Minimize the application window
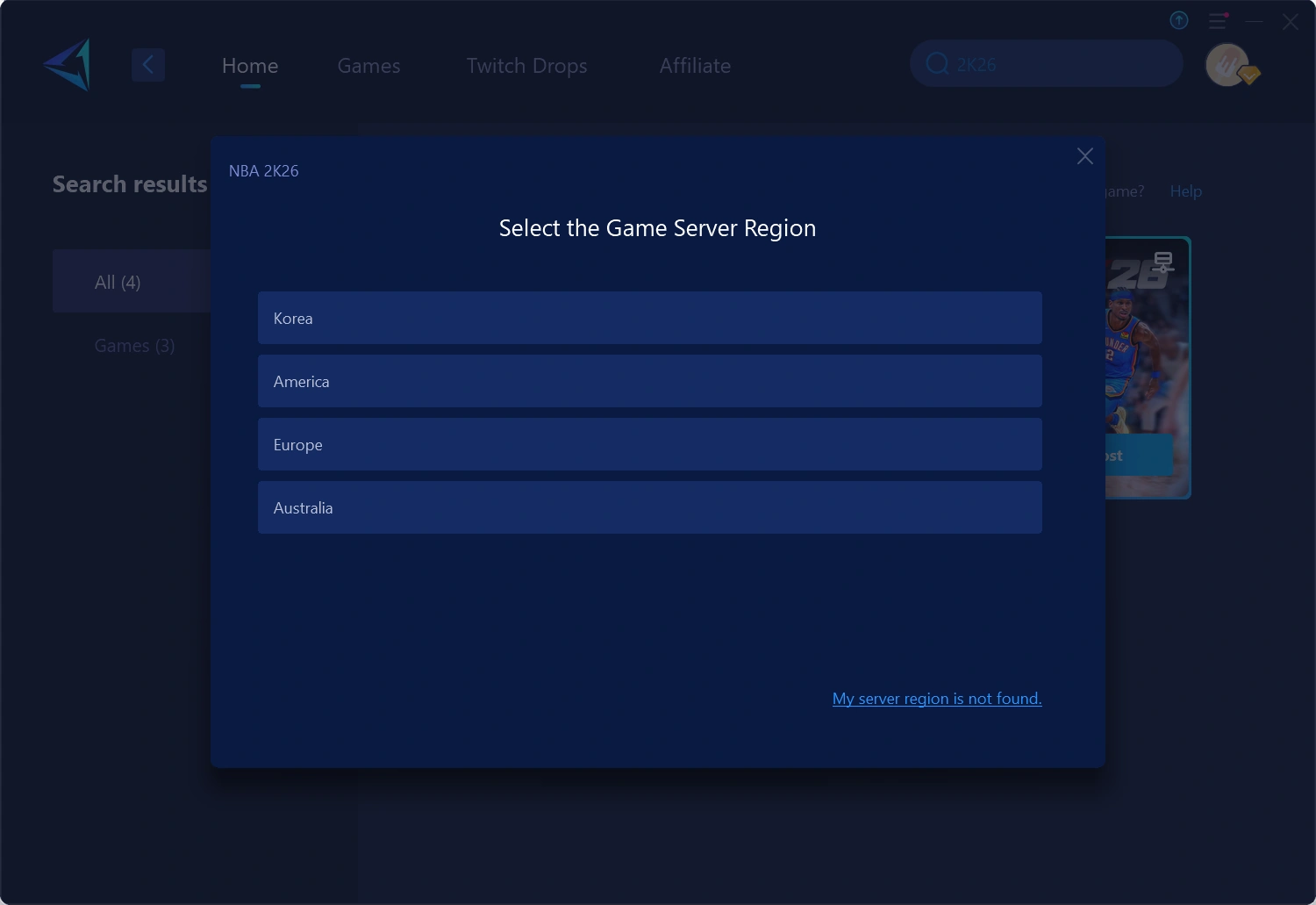This screenshot has width=1316, height=905. point(1255,21)
